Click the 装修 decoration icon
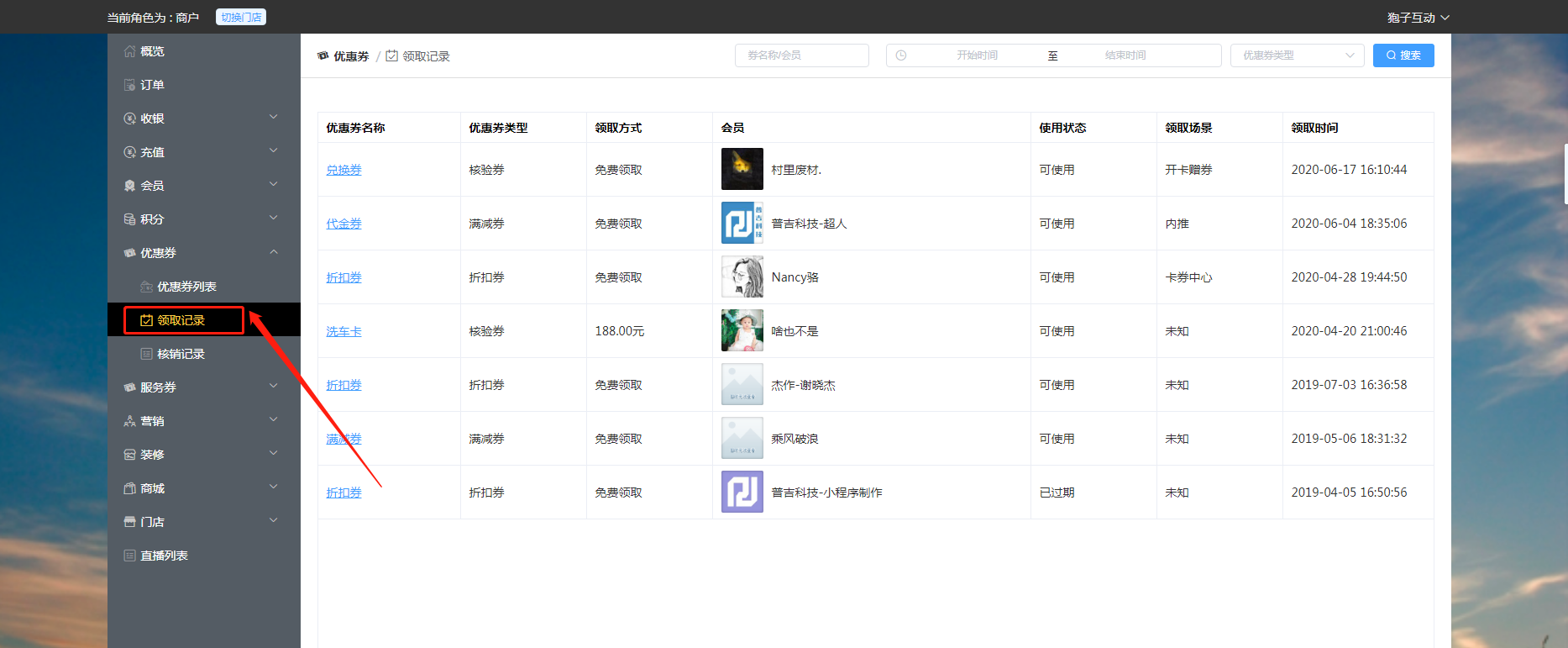This screenshot has width=1568, height=648. [x=129, y=455]
